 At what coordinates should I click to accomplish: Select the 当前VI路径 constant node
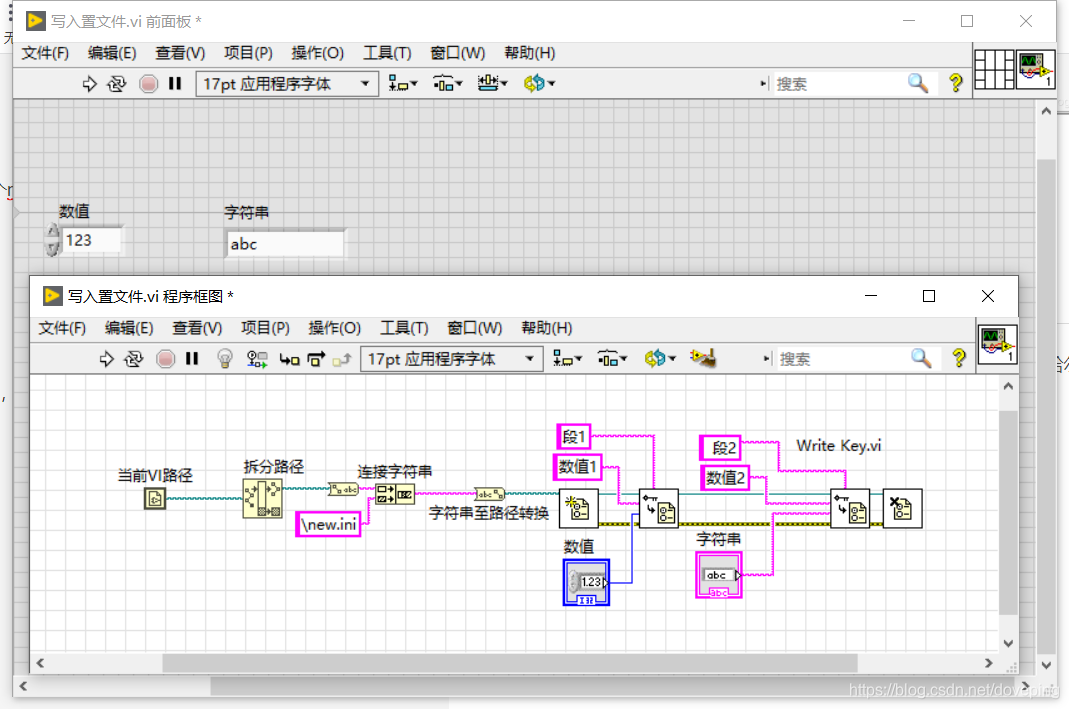point(155,498)
